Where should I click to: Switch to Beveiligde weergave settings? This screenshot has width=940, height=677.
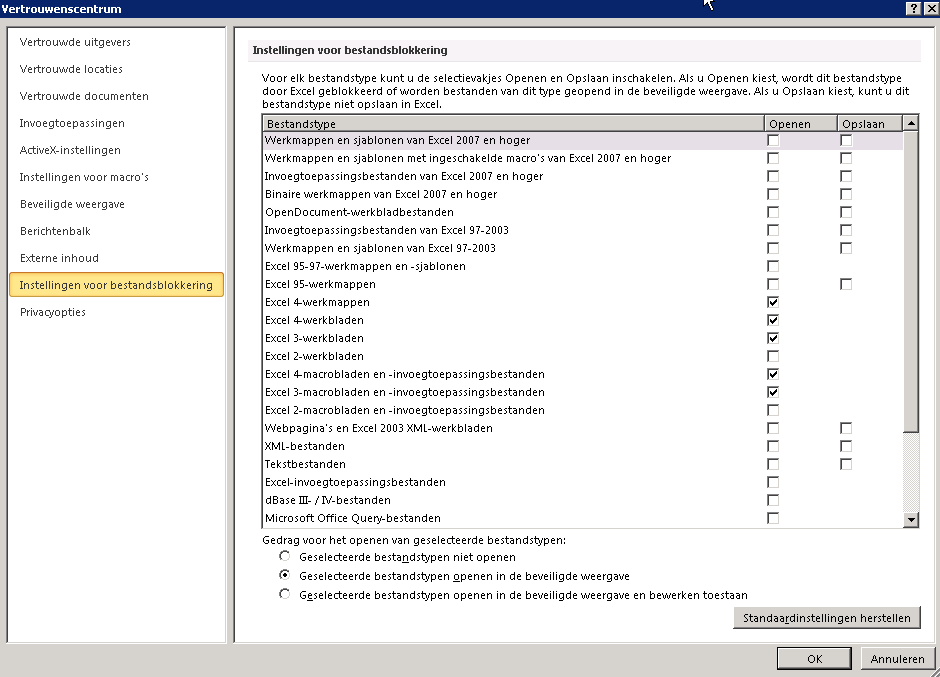72,204
